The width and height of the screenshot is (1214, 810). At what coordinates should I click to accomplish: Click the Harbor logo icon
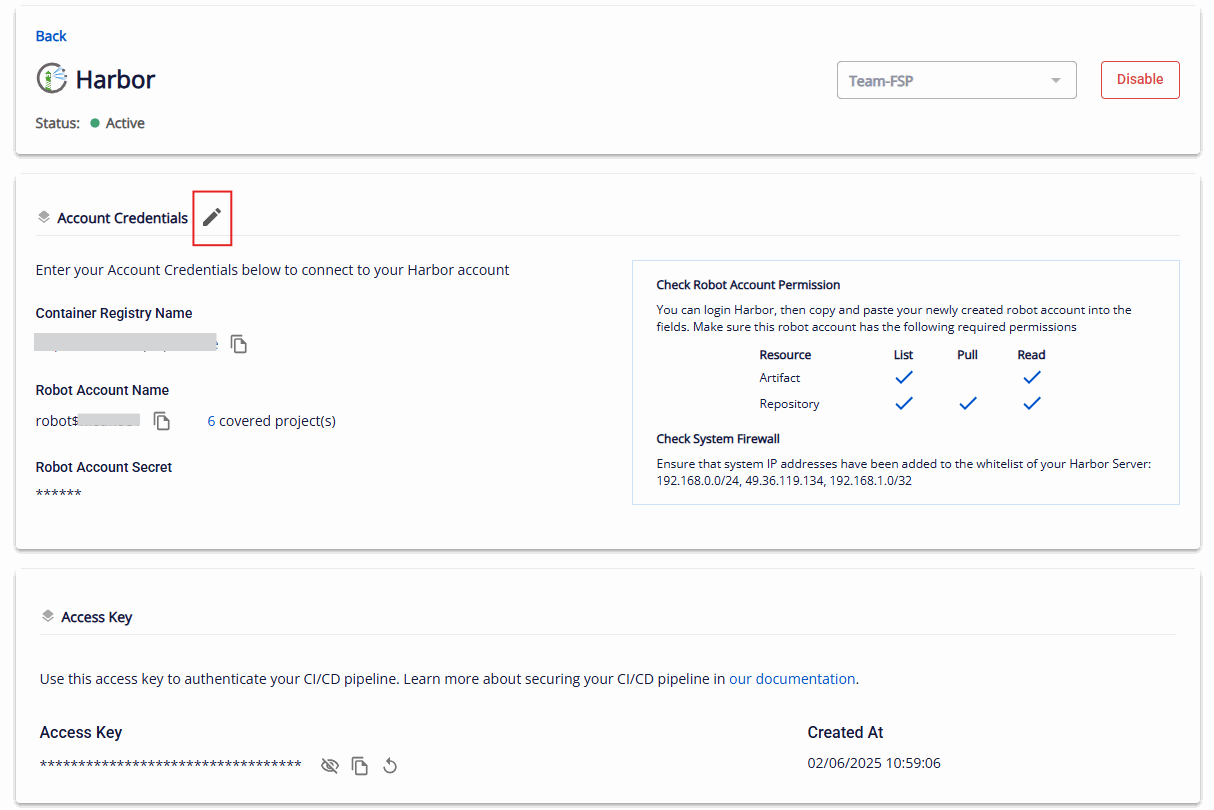52,79
